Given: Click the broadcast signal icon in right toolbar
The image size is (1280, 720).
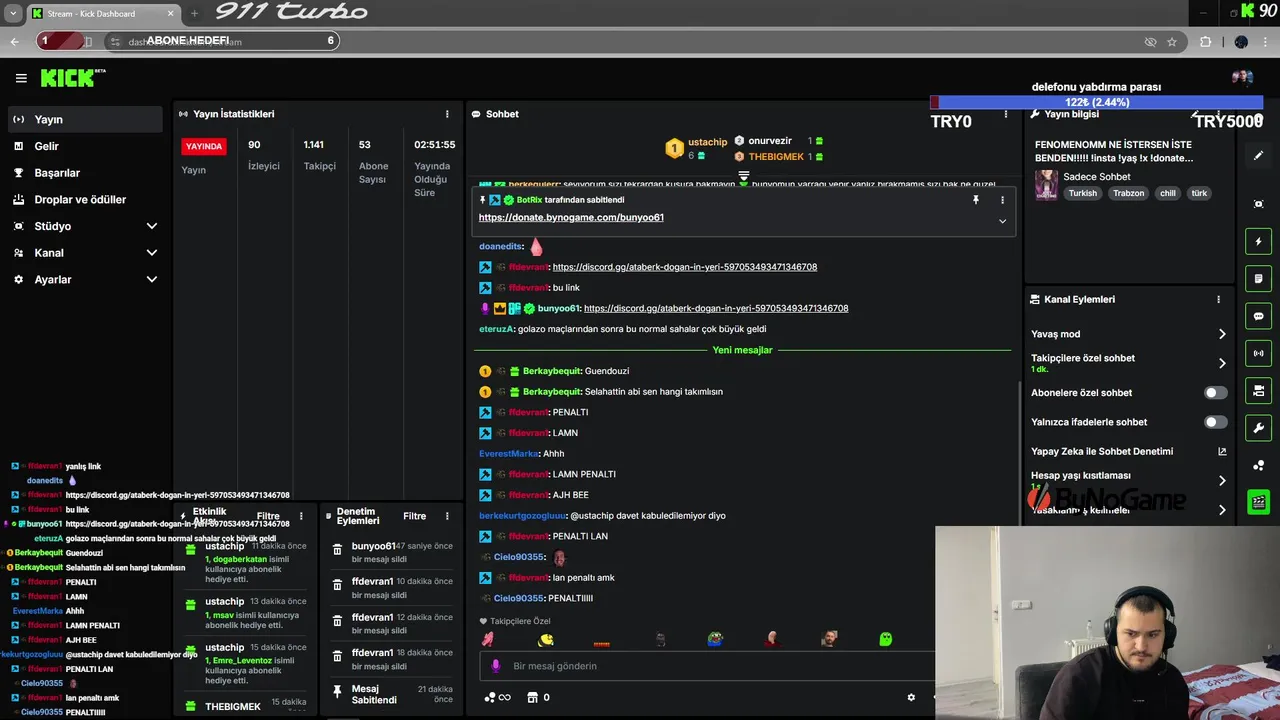Looking at the screenshot, I should click(1258, 353).
